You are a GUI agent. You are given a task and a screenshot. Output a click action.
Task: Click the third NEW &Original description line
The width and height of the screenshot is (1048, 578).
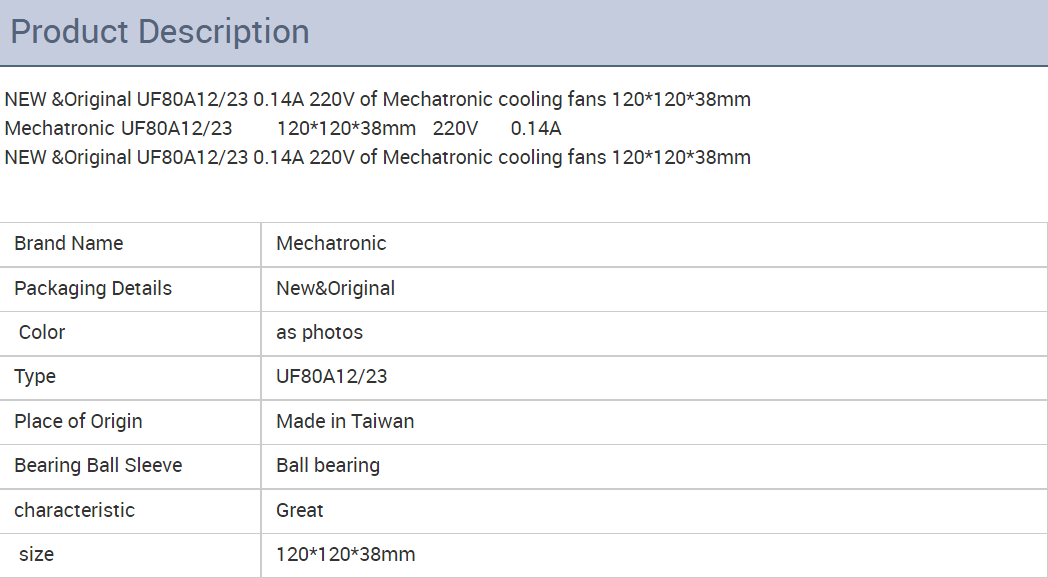(x=377, y=157)
